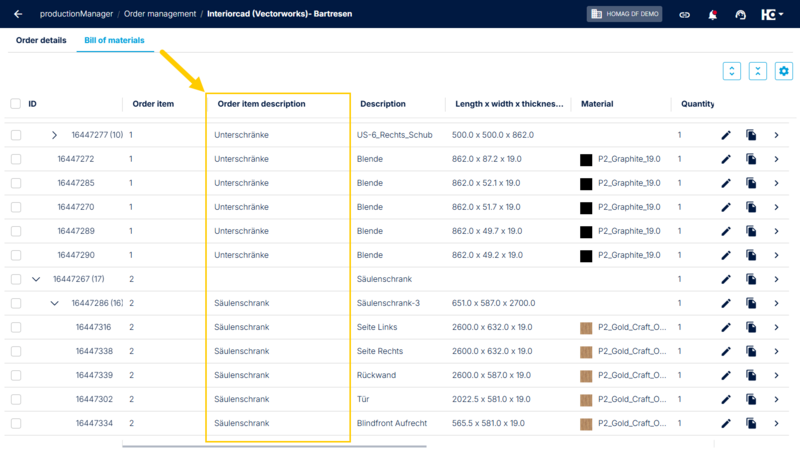Toggle the select-all checkbox in header
800x450 pixels.
click(16, 104)
